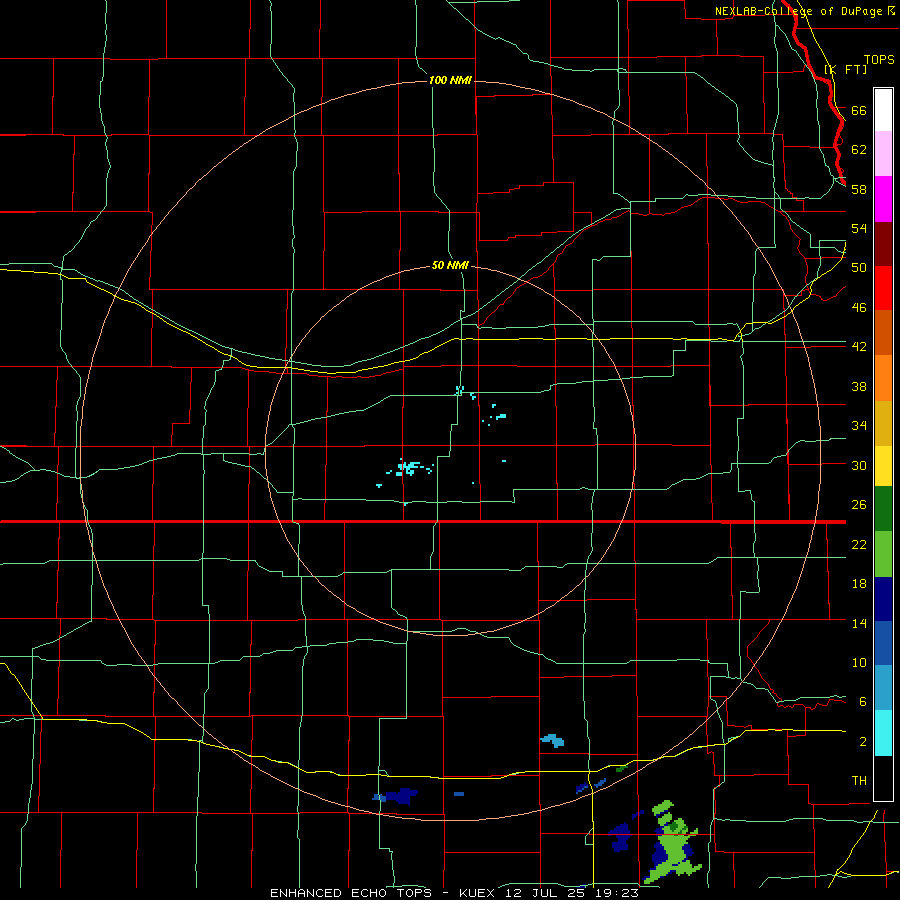Click the 100 NMI range ring label
Screen dimensions: 900x900
(450, 80)
